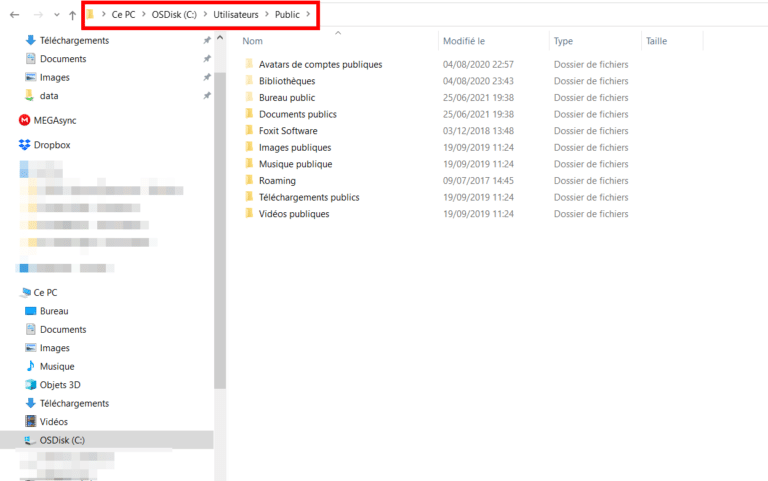Select 'Ce PC' in the navigation tree

pos(45,292)
